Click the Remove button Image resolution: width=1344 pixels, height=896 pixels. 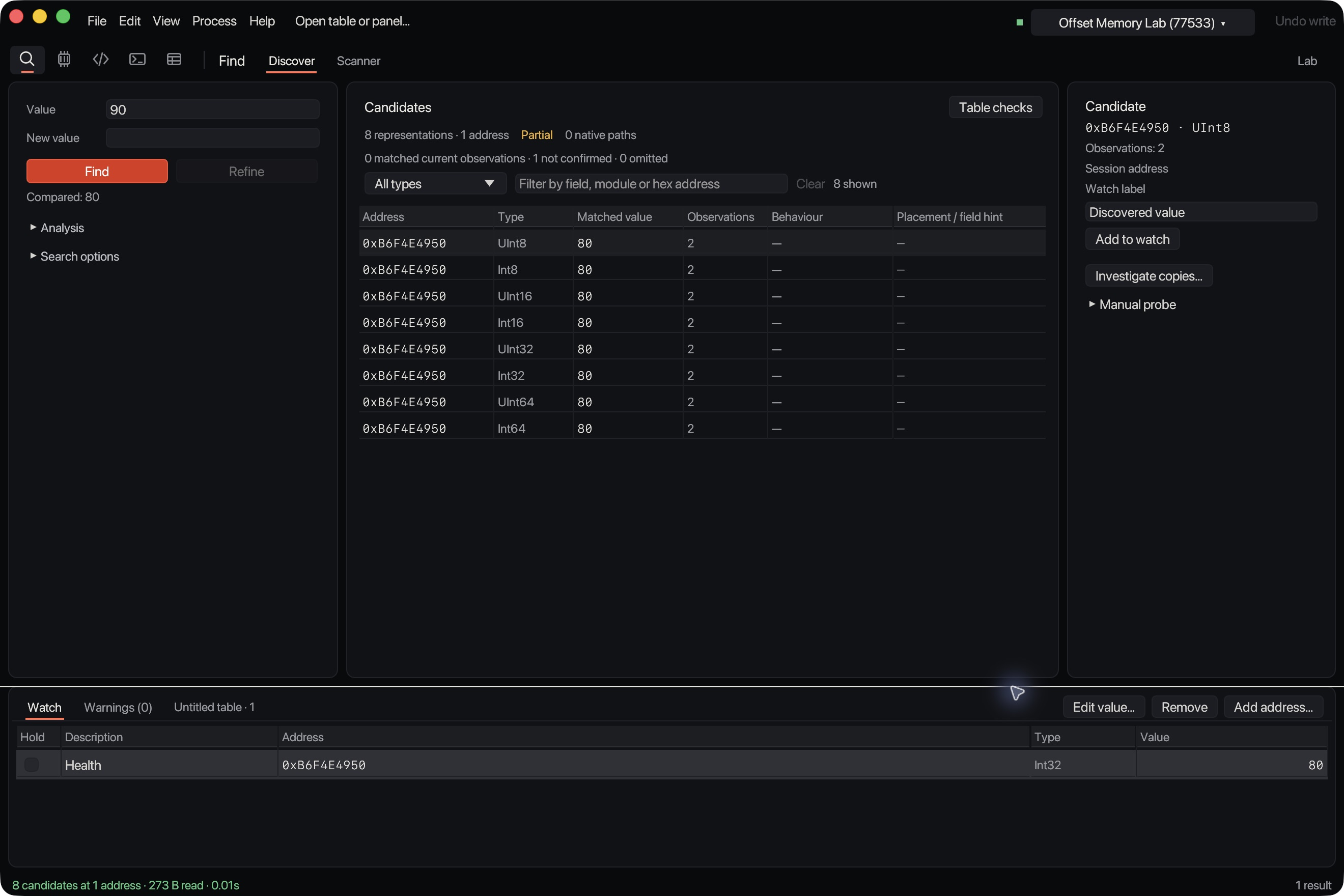click(x=1184, y=707)
